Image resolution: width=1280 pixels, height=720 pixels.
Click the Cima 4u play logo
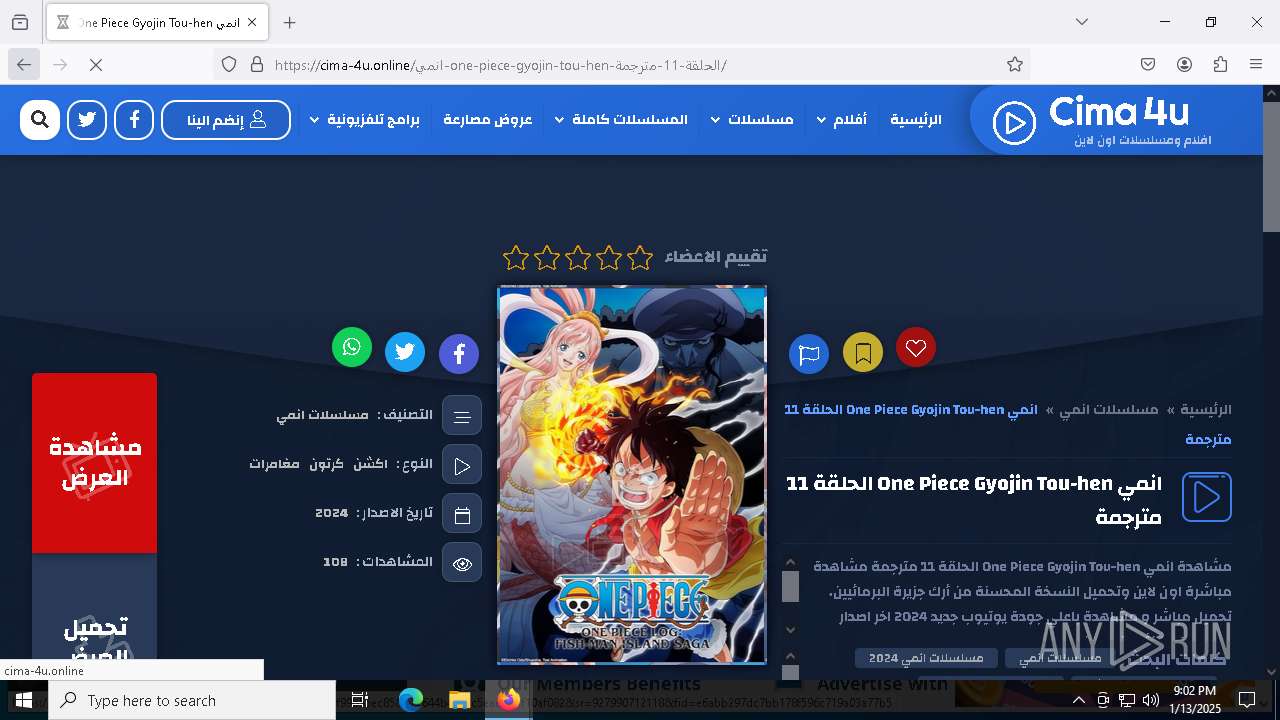tap(1013, 123)
